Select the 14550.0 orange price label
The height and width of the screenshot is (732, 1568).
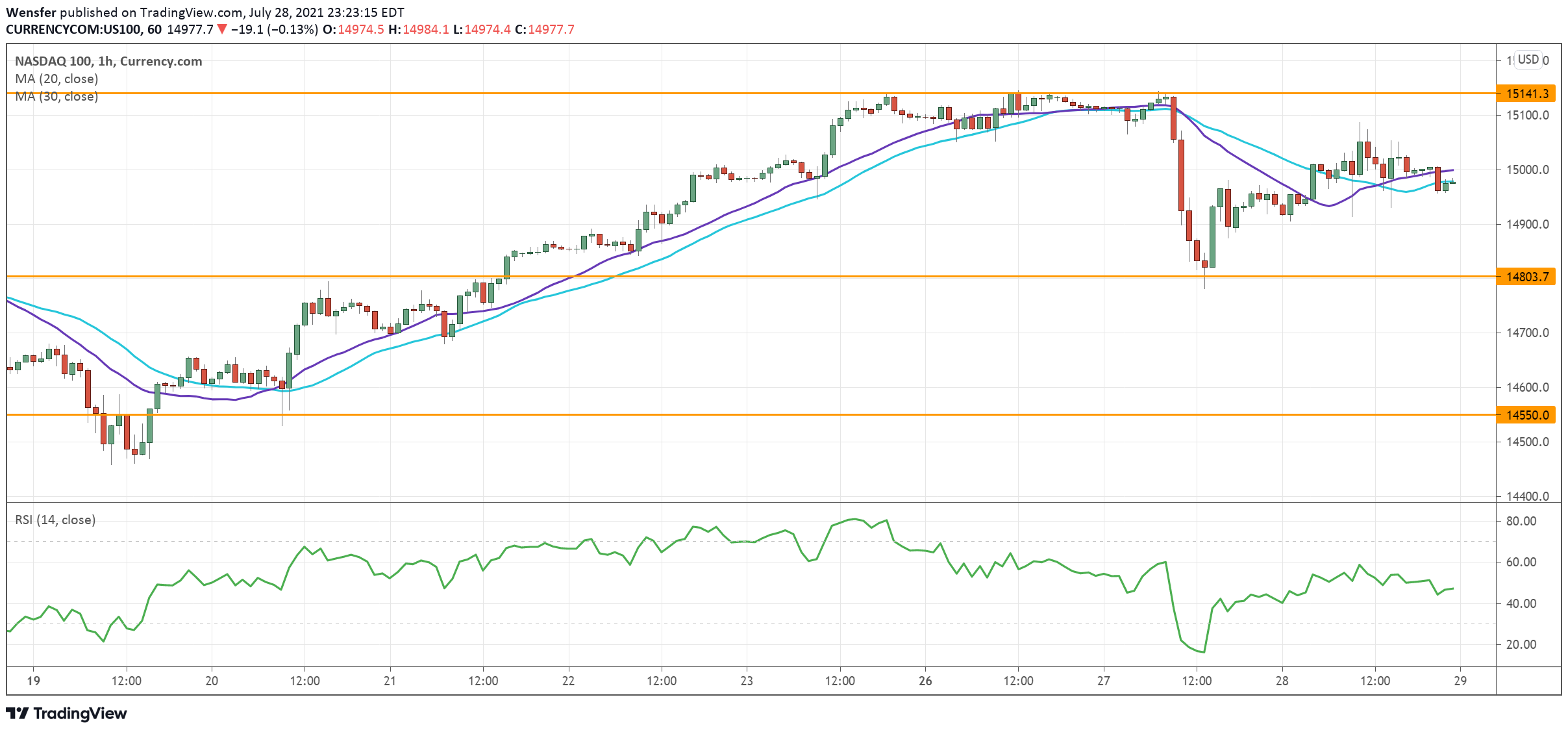[1526, 415]
